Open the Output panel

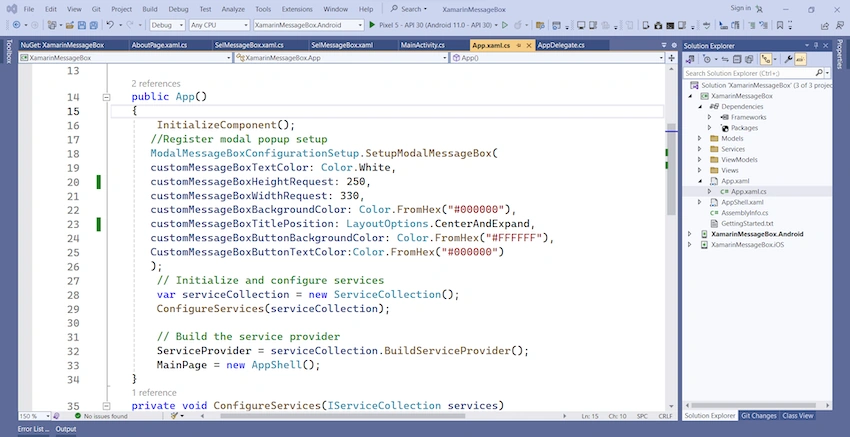[66, 429]
